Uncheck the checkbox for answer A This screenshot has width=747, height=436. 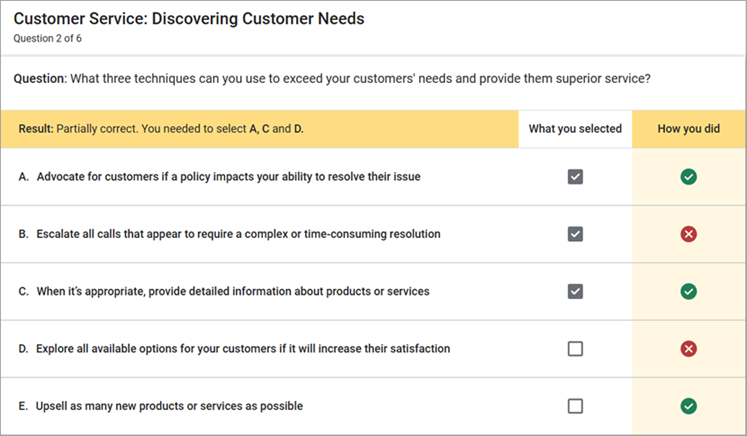pos(575,177)
